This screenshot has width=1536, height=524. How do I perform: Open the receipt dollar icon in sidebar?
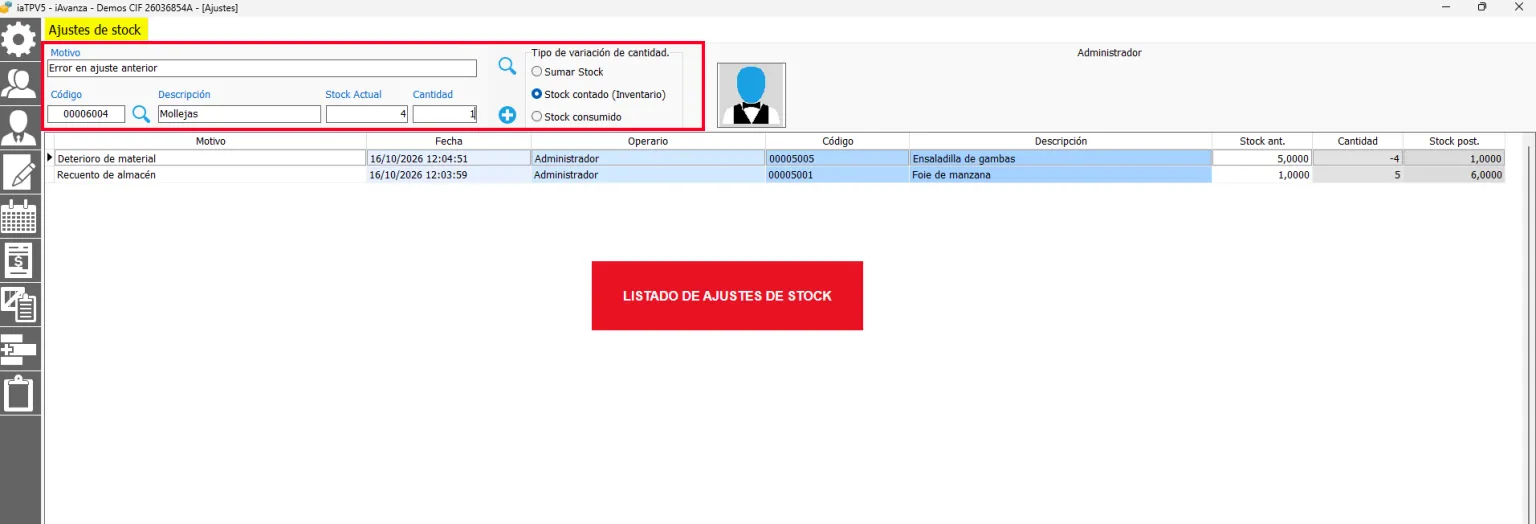click(20, 260)
